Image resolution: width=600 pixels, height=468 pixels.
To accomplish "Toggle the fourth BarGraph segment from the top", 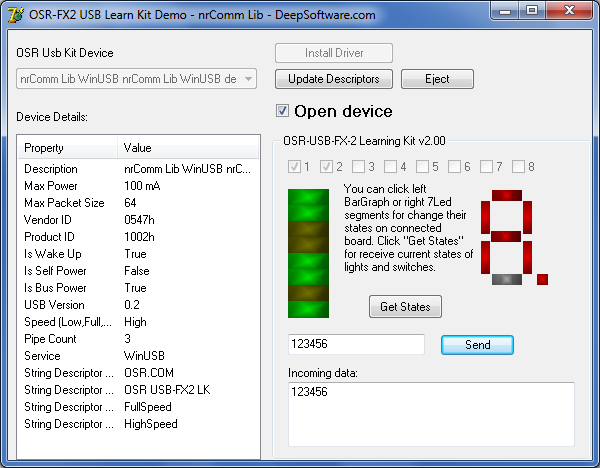I will [308, 245].
